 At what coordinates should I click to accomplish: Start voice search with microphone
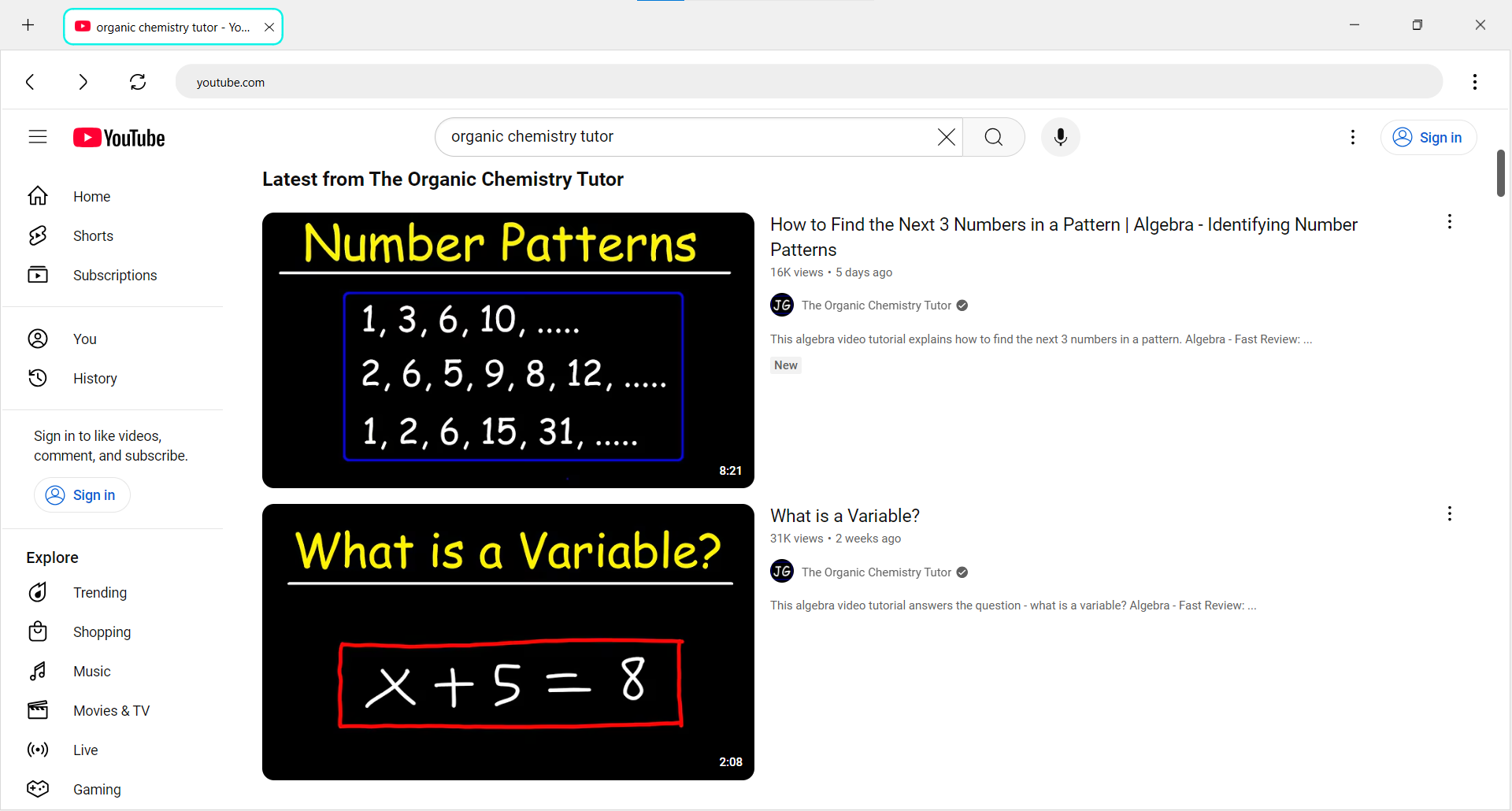[1060, 137]
